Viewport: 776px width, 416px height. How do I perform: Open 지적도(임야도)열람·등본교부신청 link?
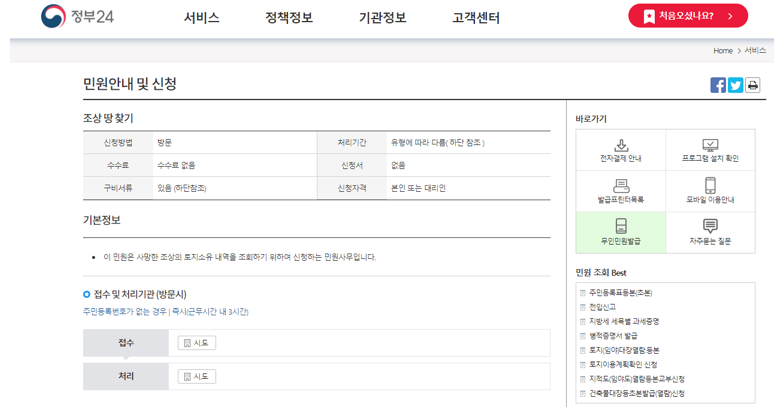(x=637, y=379)
